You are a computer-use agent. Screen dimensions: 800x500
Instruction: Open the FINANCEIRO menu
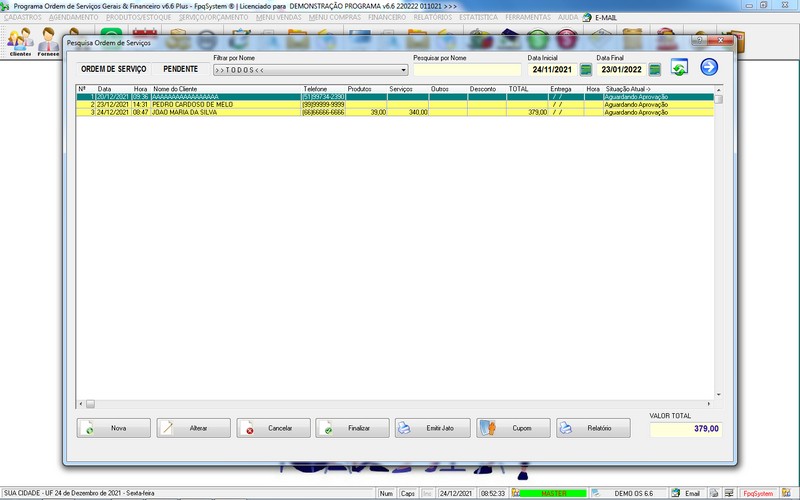tap(387, 17)
